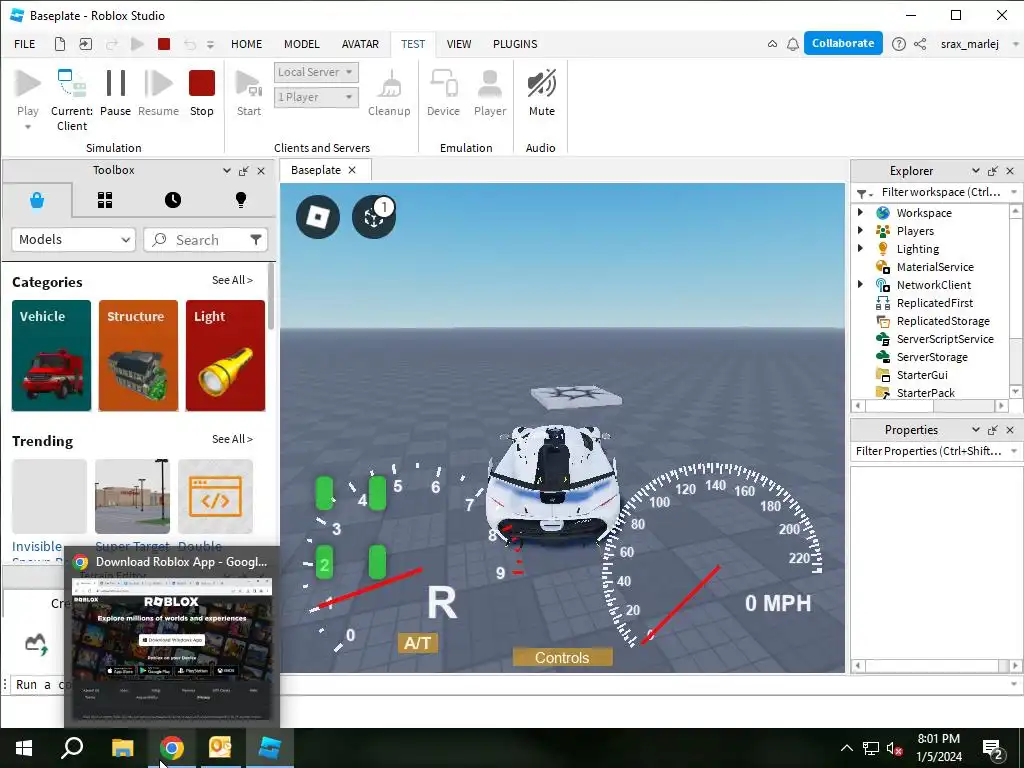1024x768 pixels.
Task: Open the Play button dropdown arrow
Action: pos(27,127)
